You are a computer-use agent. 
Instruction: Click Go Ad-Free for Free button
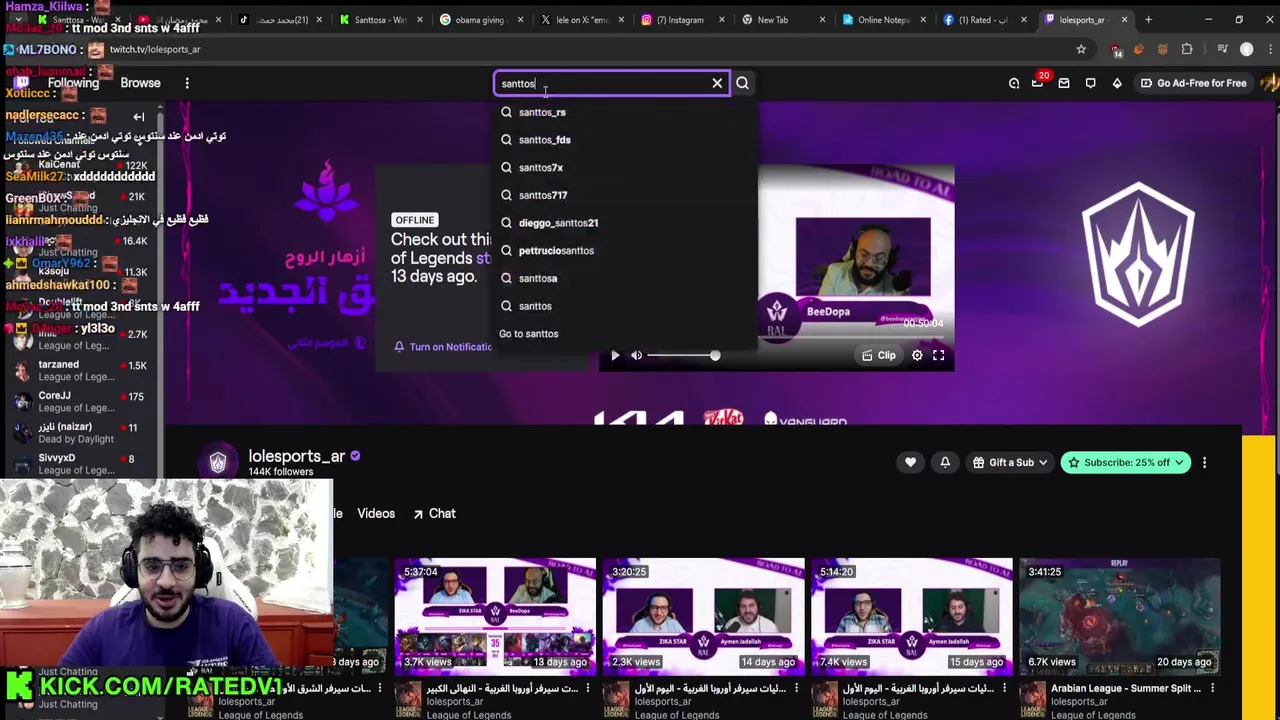pos(1193,83)
